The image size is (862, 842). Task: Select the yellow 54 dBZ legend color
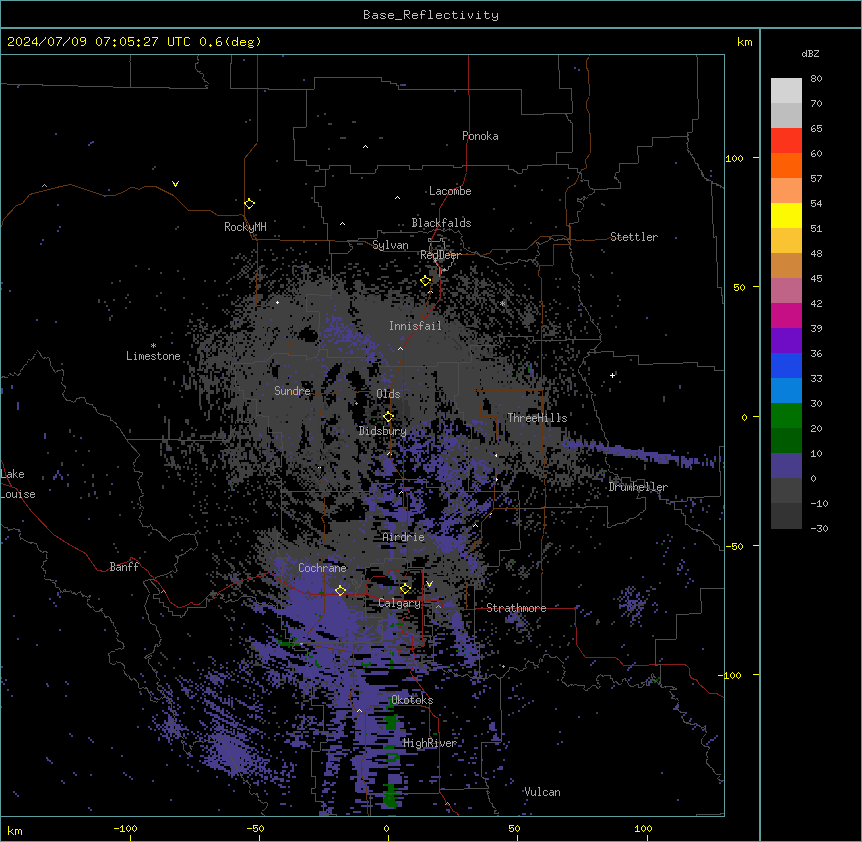786,215
